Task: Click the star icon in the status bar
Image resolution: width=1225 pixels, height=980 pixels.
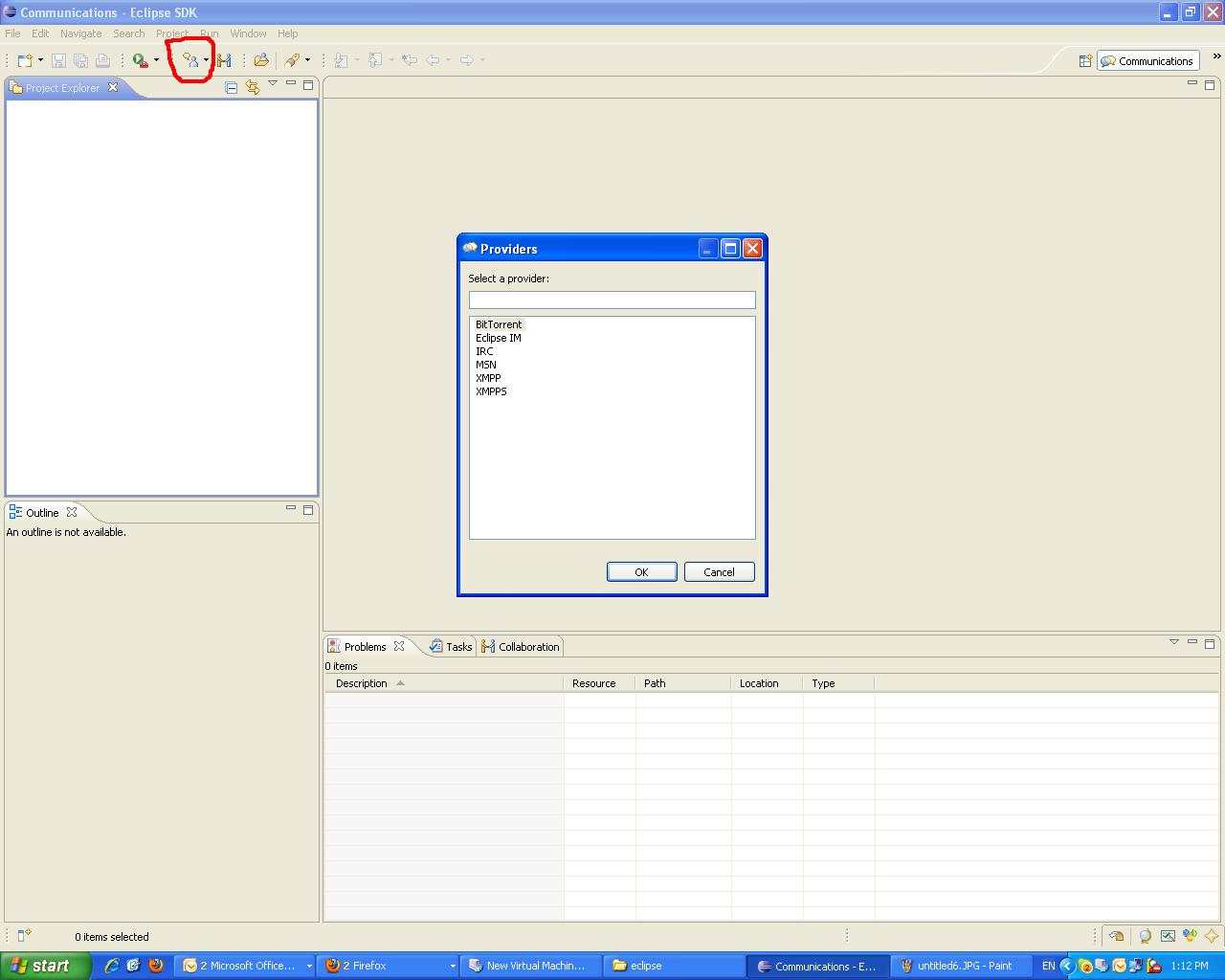Action: click(1212, 936)
